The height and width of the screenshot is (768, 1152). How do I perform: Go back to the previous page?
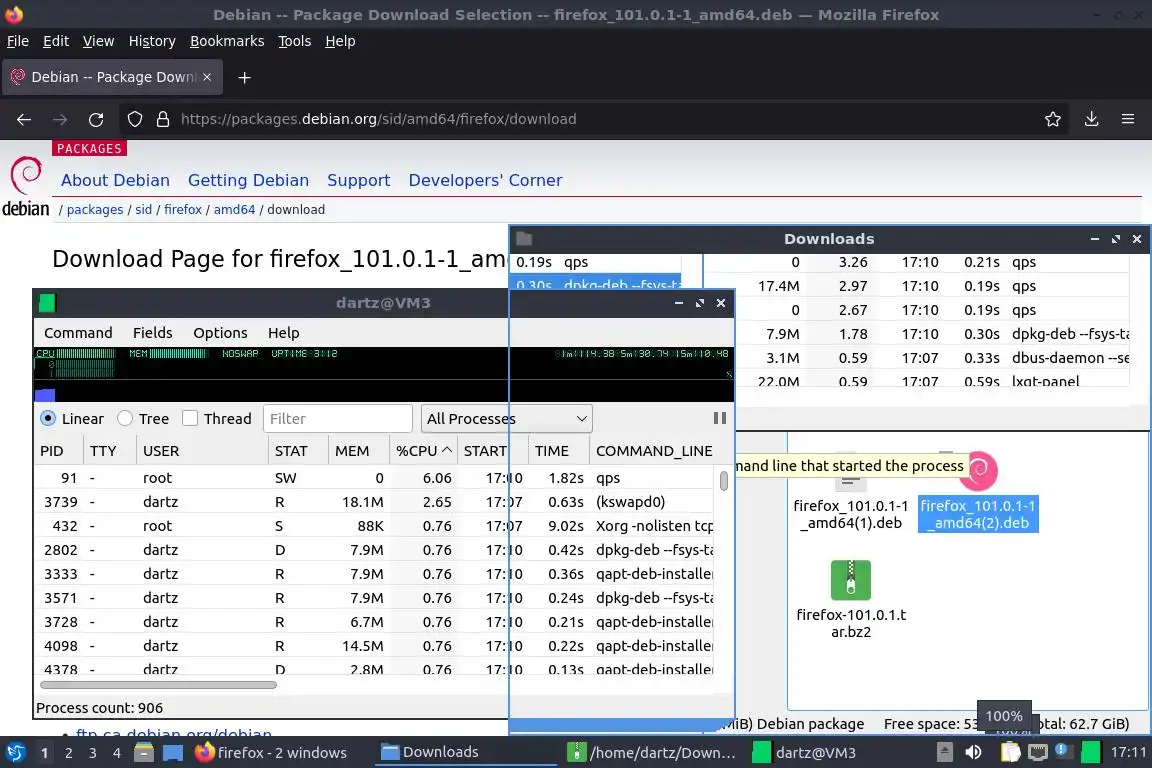[24, 119]
